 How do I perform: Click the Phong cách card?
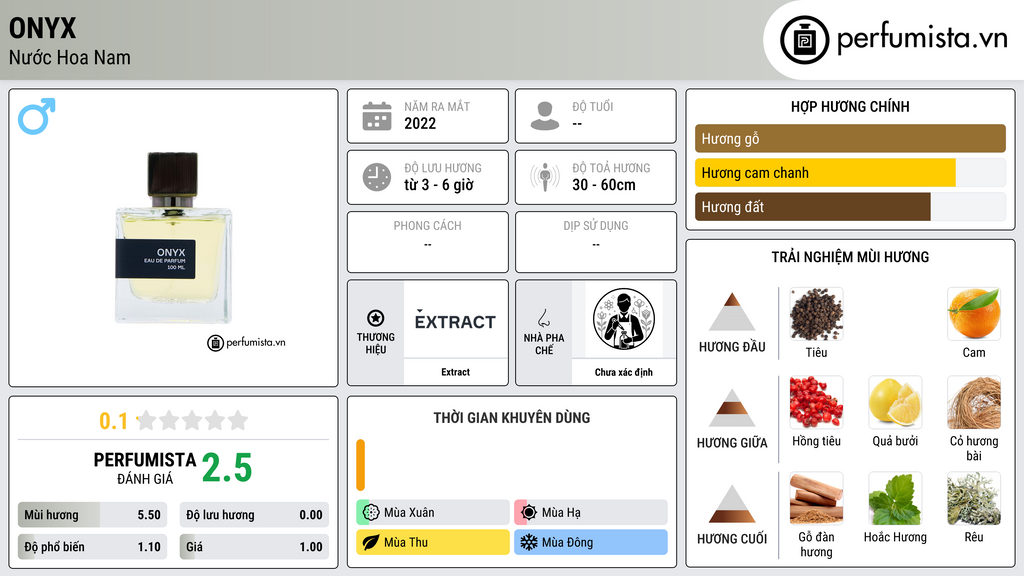point(428,242)
